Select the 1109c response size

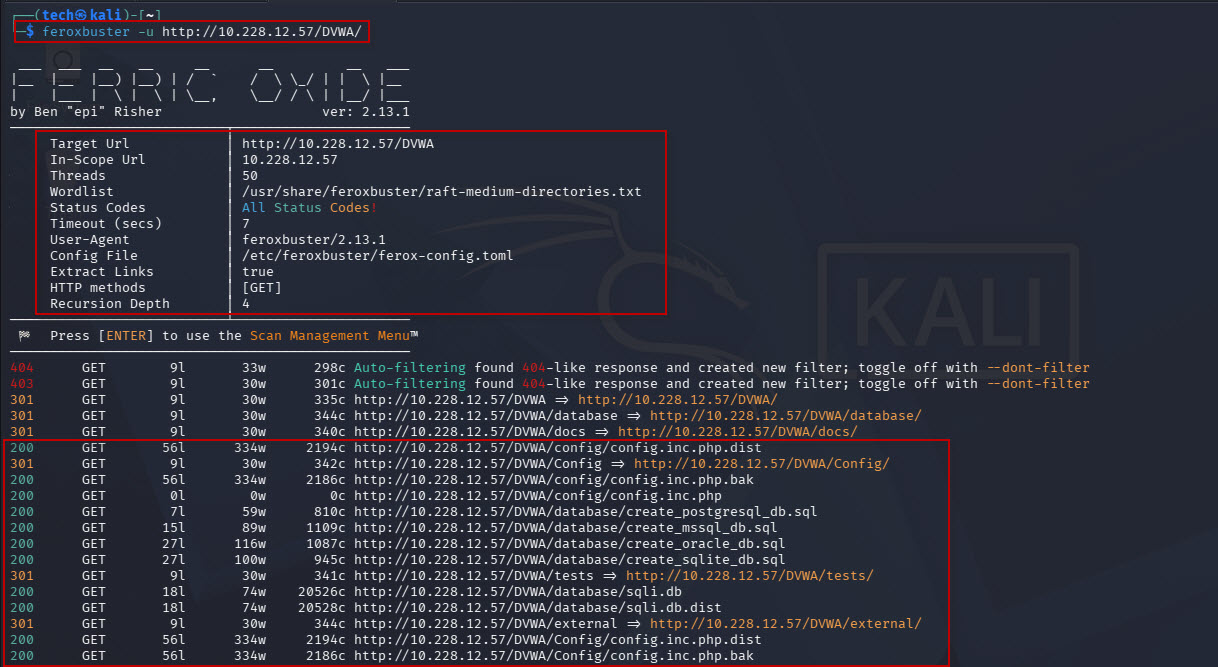326,528
